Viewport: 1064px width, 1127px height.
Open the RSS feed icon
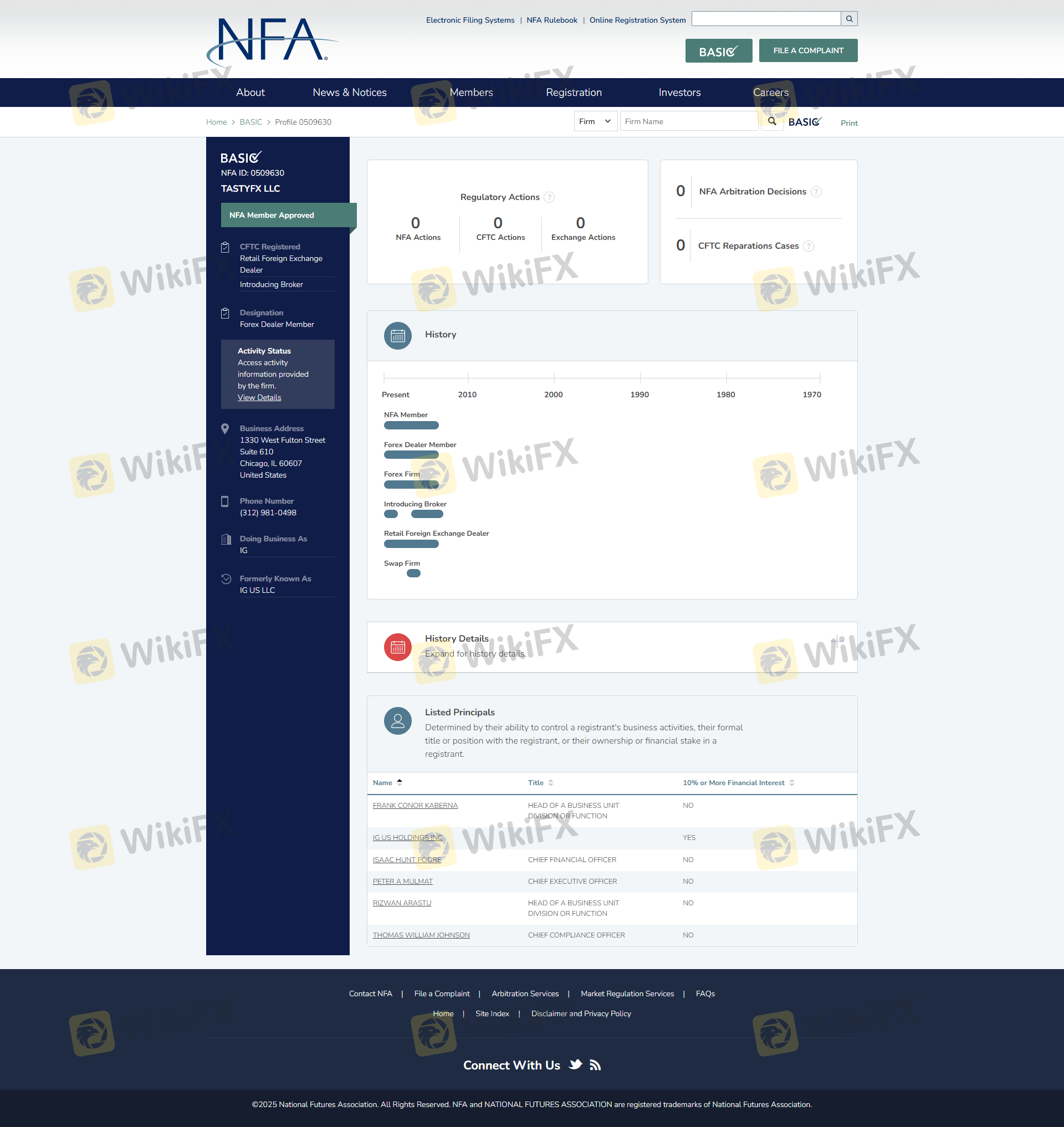point(595,1064)
